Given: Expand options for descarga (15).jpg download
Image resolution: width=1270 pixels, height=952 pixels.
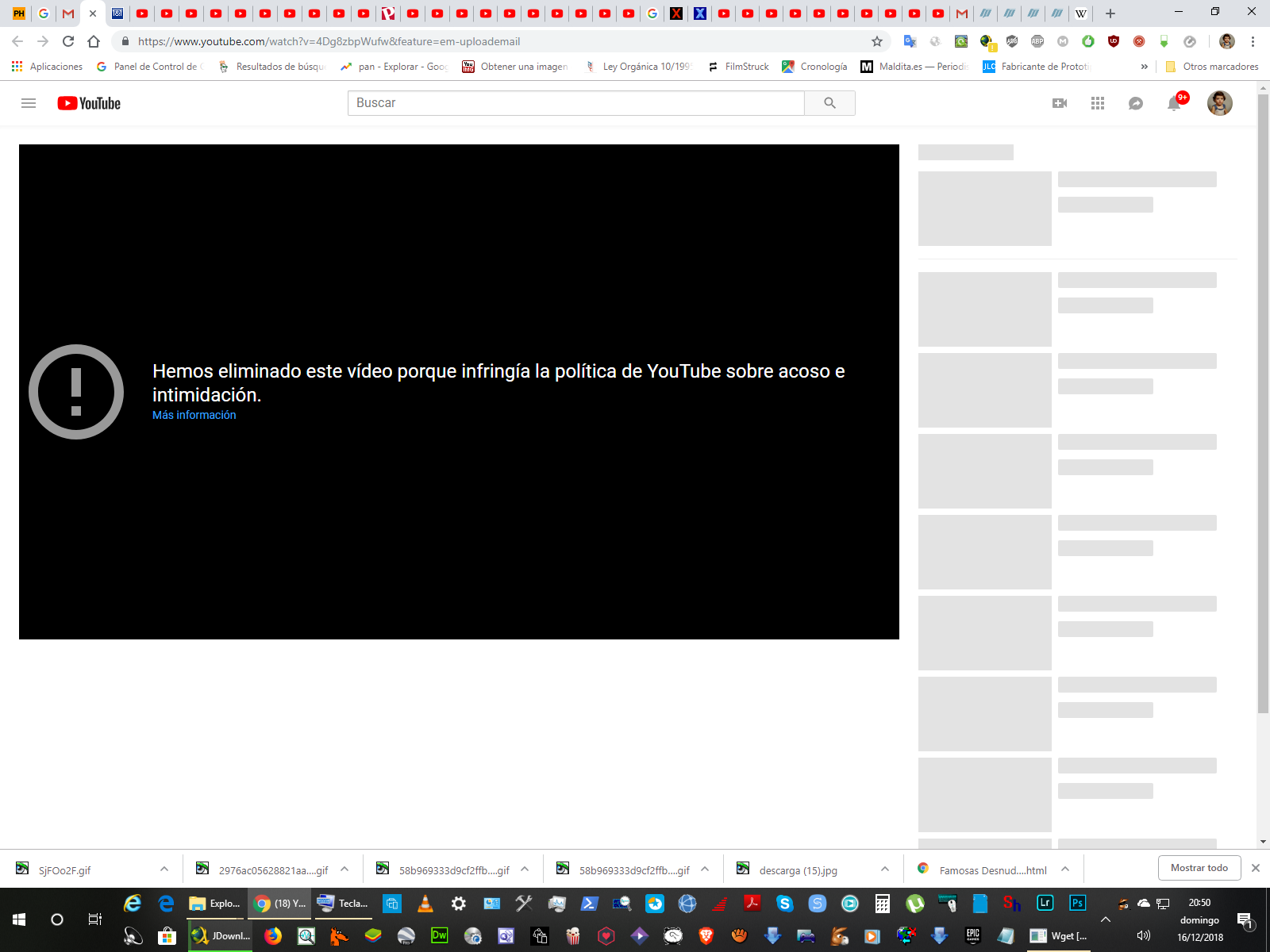Looking at the screenshot, I should (x=885, y=869).
